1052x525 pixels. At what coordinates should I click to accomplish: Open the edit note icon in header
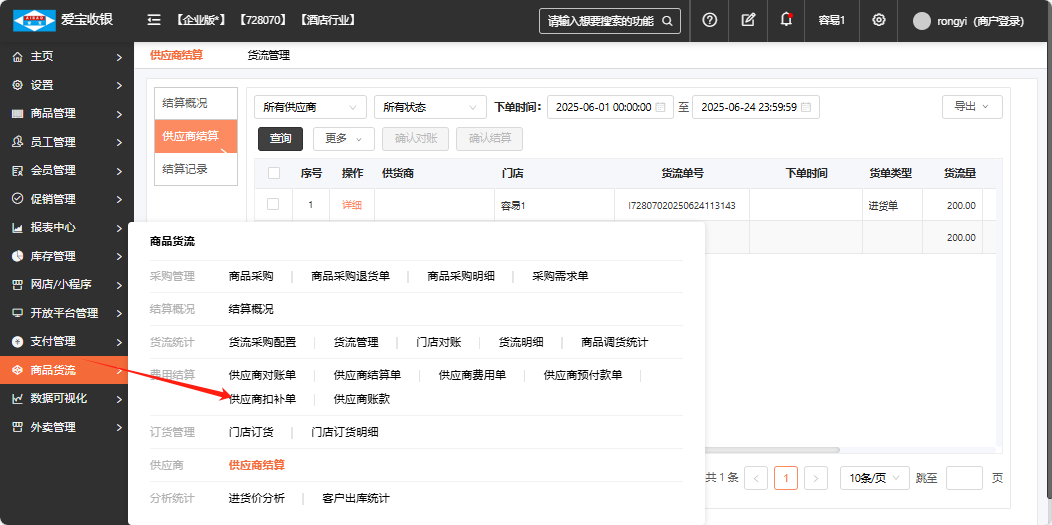click(x=748, y=20)
